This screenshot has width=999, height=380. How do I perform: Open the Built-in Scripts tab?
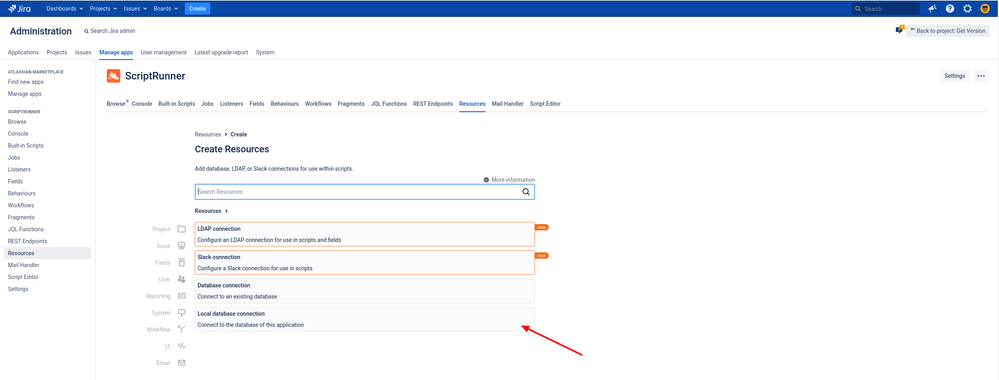176,103
